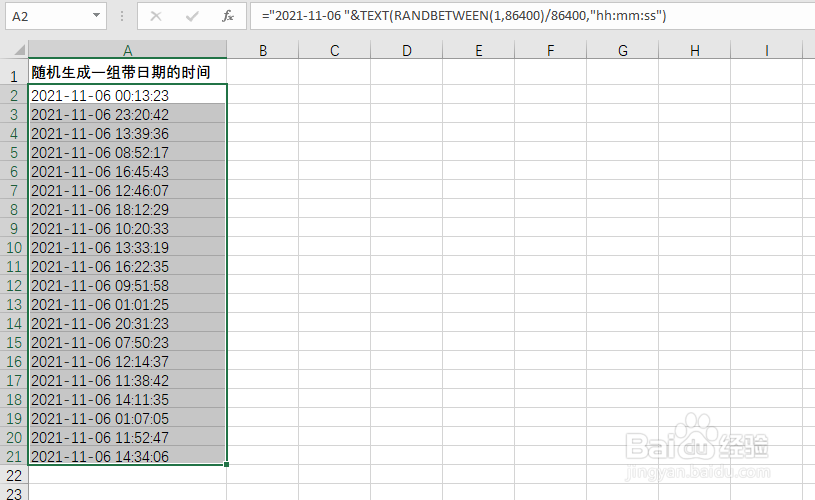Click the fill handle at selection bottom
Viewport: 815px width, 500px height.
coord(227,464)
